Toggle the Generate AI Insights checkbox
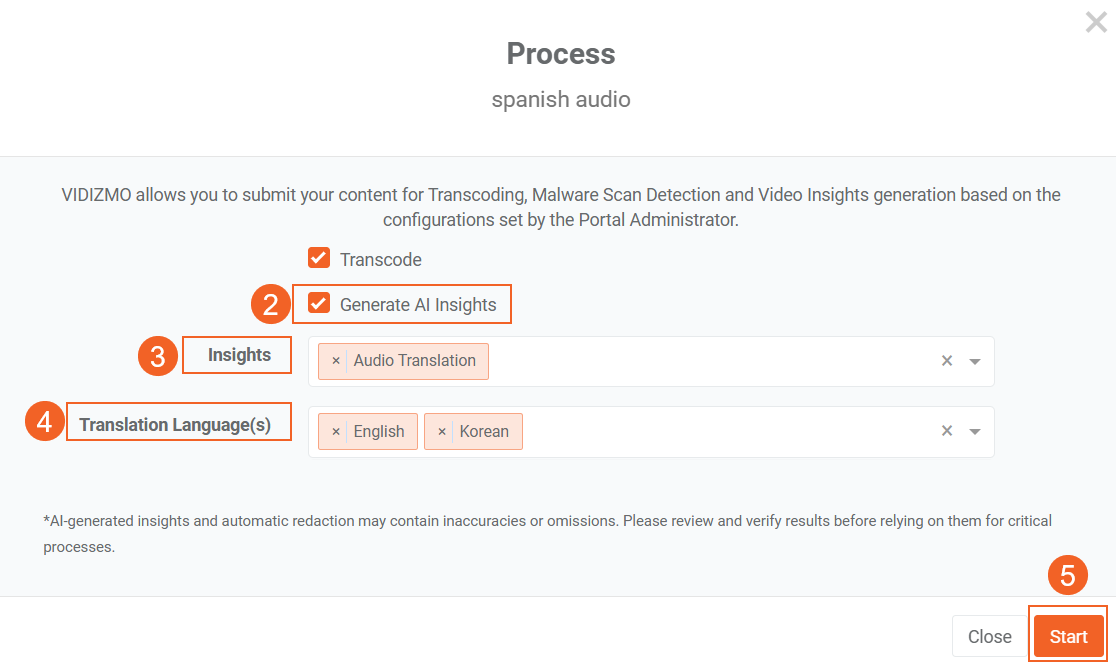Viewport: 1116px width, 672px height. [x=319, y=304]
